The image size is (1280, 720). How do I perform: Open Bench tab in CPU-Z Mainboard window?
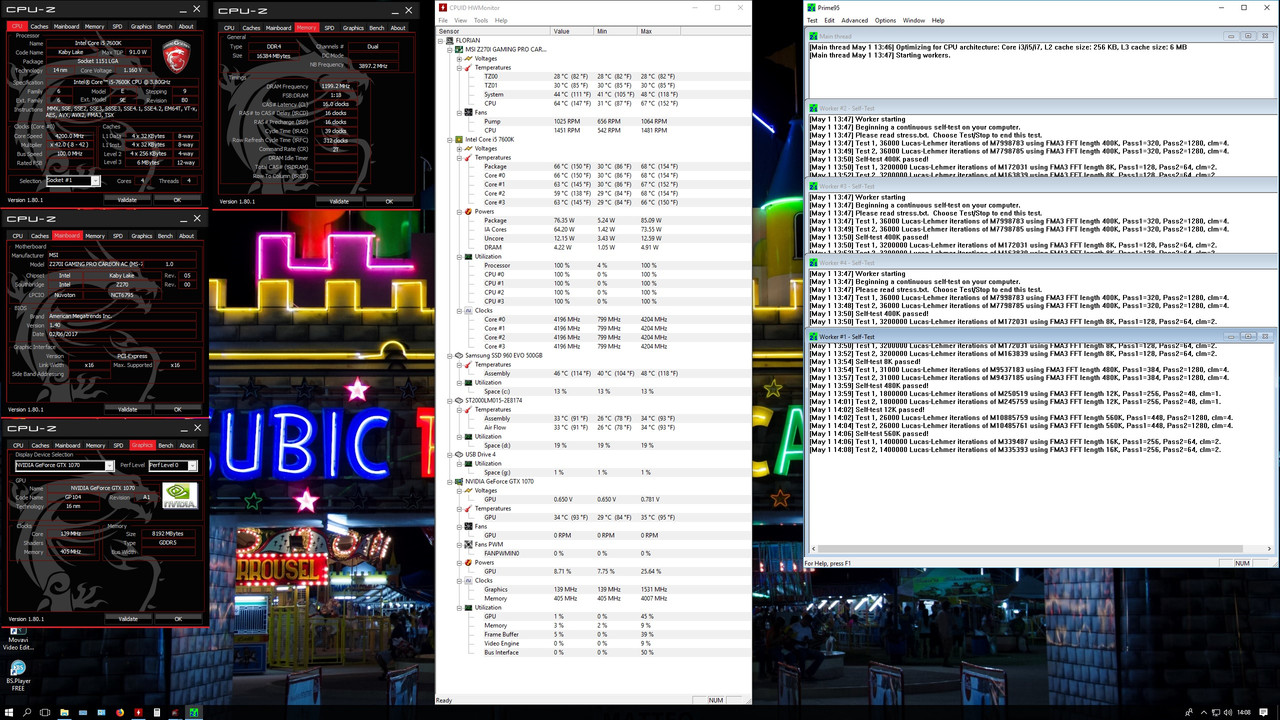[x=166, y=236]
